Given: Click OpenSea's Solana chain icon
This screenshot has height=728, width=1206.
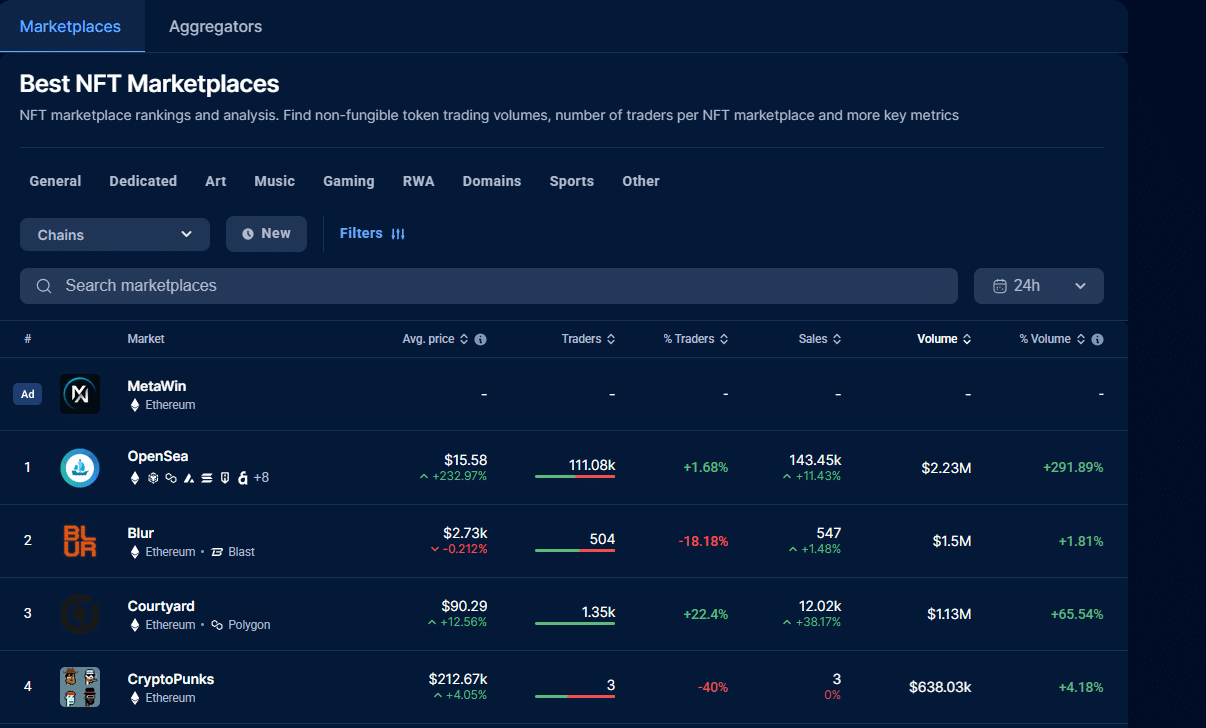Looking at the screenshot, I should (207, 478).
